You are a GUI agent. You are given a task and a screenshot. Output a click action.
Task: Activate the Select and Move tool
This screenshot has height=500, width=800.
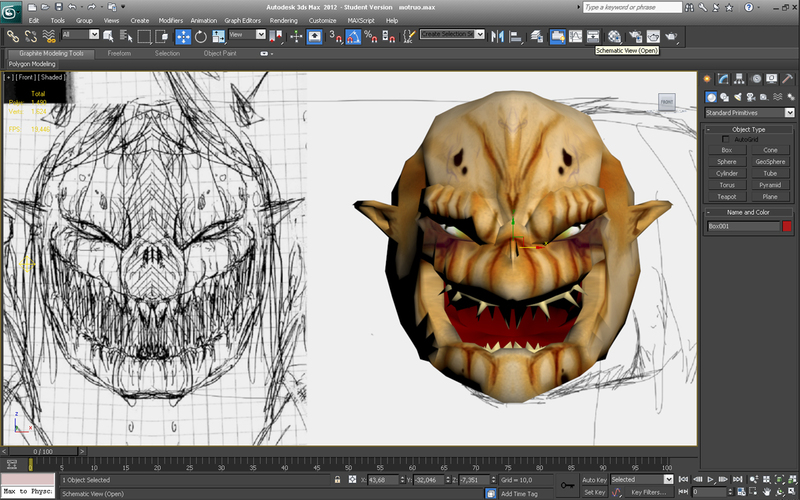coord(184,36)
